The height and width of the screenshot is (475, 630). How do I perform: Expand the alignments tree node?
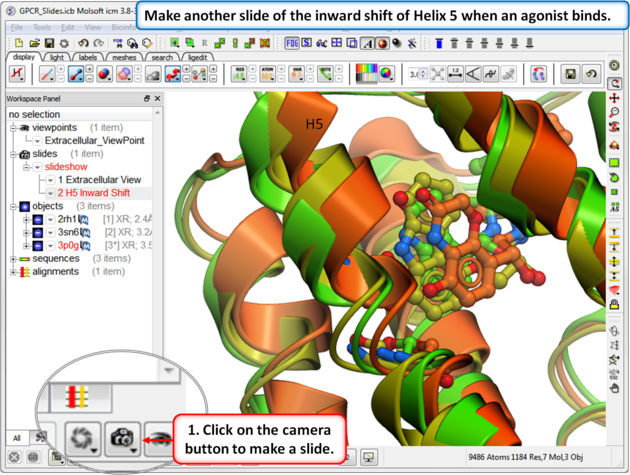tap(13, 271)
